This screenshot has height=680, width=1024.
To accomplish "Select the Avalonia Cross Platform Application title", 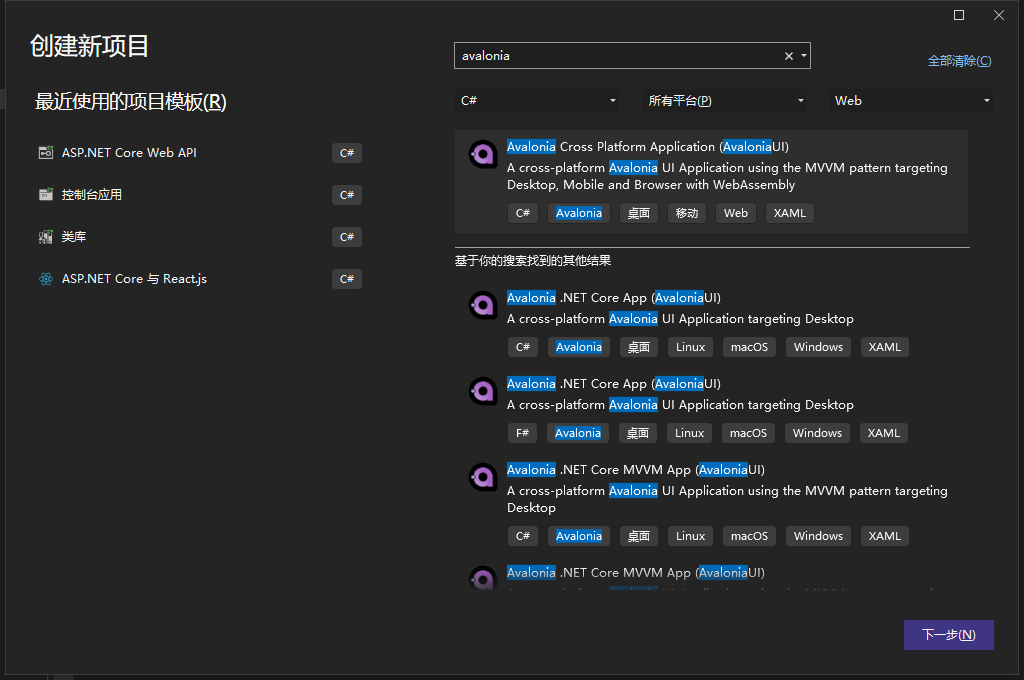I will pos(648,147).
